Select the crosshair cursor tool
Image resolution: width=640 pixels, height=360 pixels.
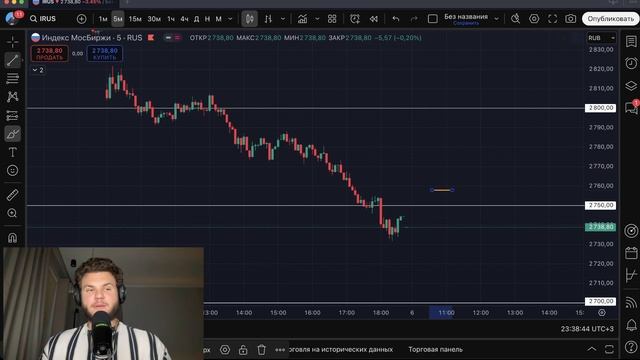(x=13, y=42)
